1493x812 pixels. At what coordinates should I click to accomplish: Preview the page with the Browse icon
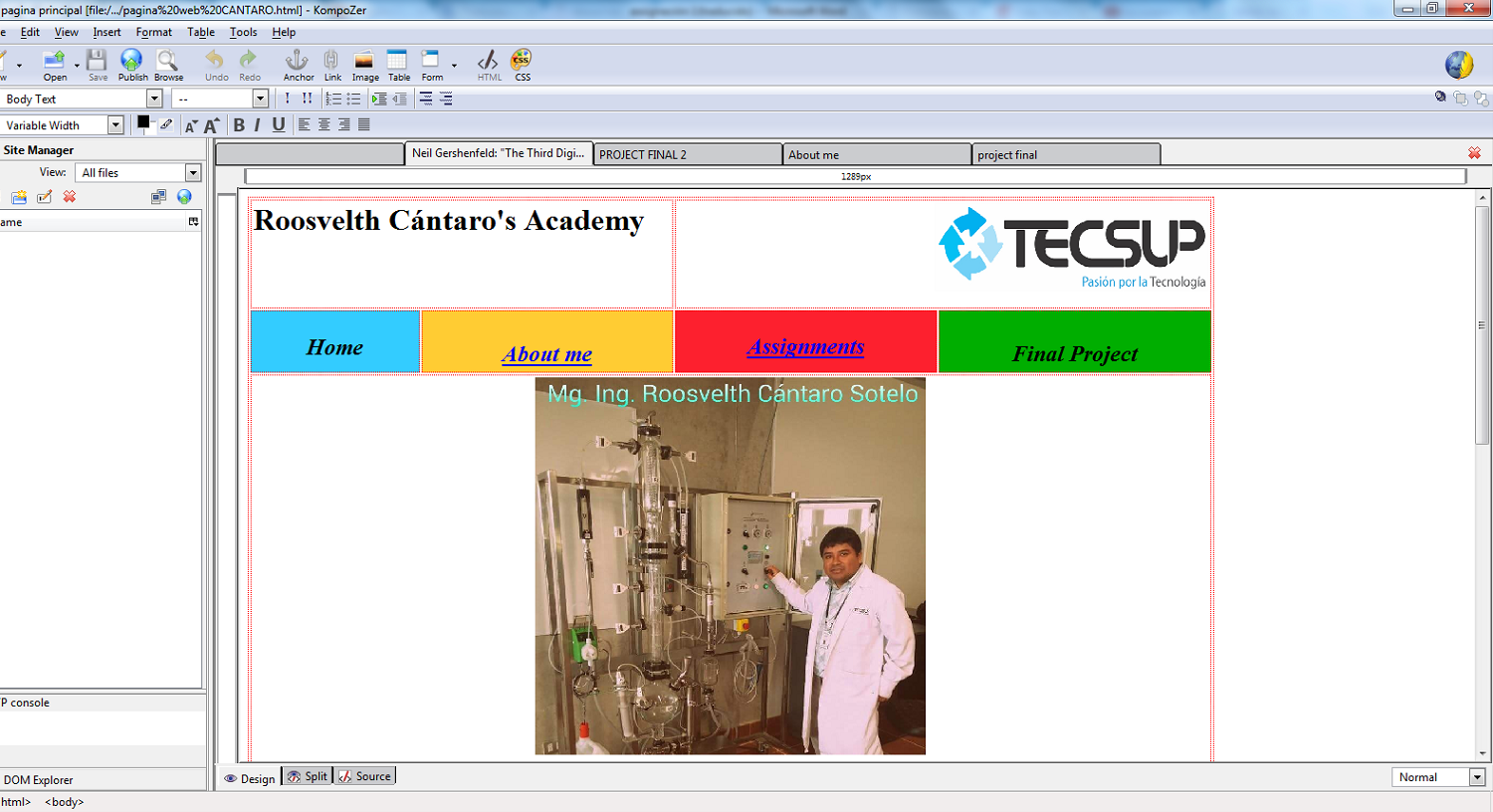[x=168, y=65]
